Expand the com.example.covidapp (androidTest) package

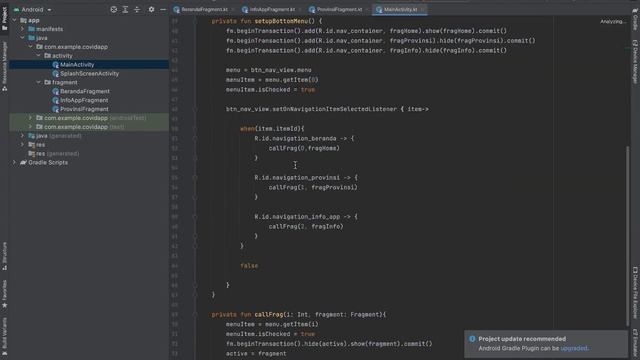tap(31, 118)
